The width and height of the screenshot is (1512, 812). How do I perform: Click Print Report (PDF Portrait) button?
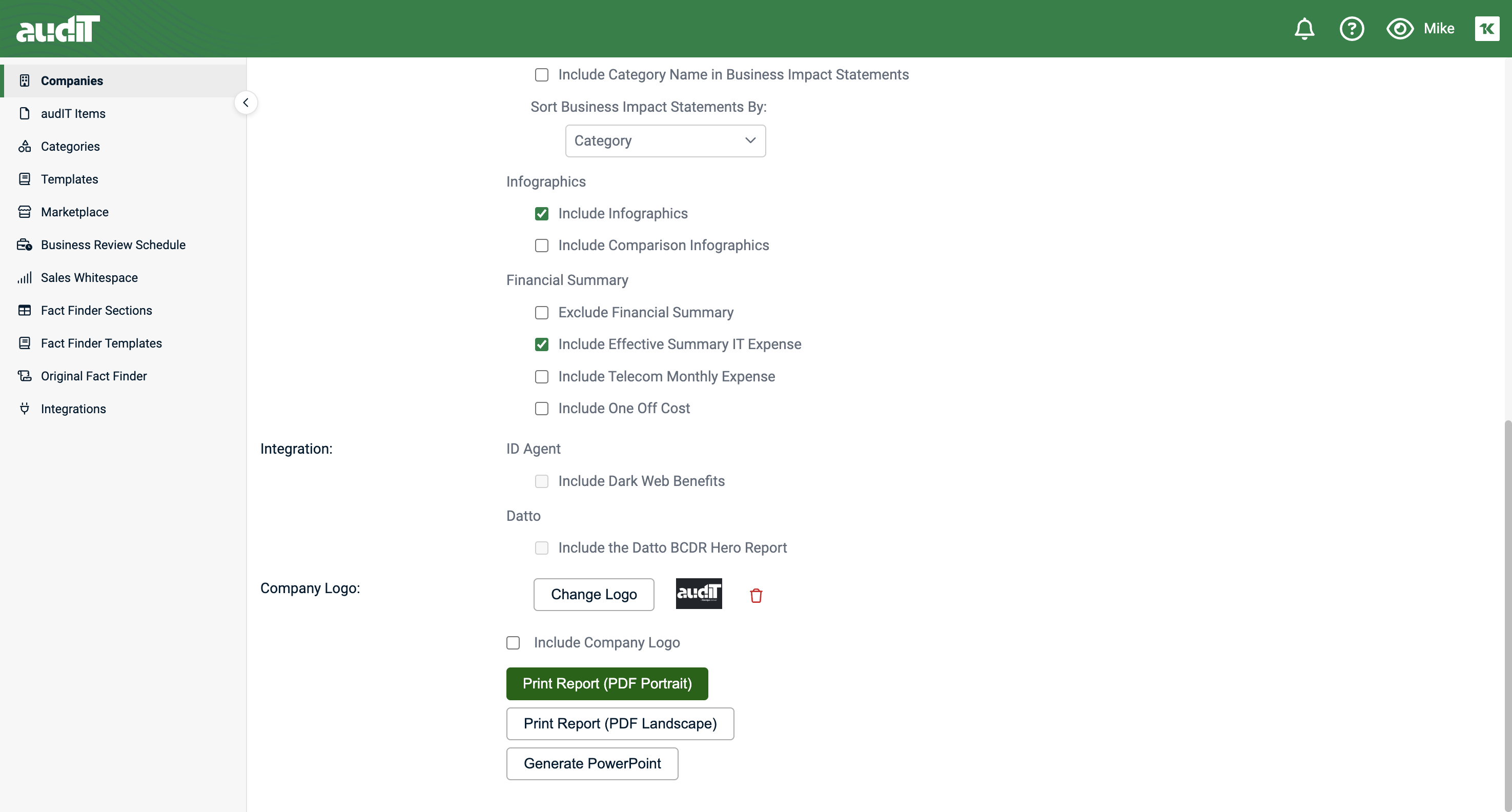607,683
